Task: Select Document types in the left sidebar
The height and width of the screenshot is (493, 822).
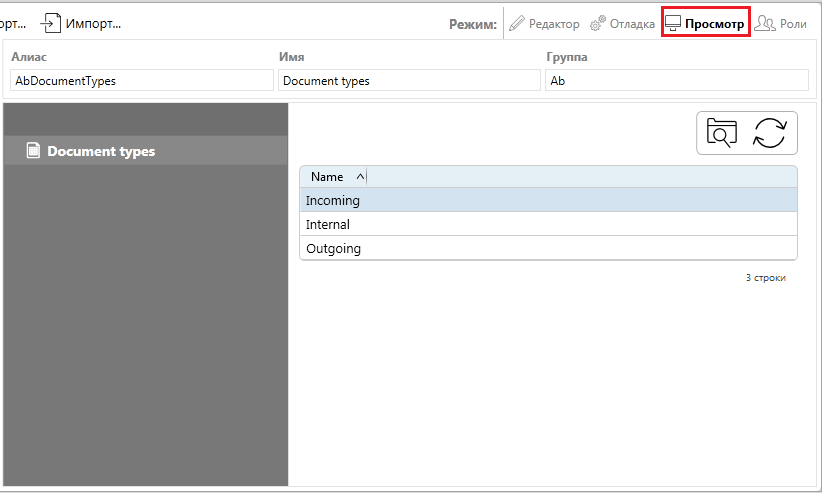Action: [x=101, y=151]
